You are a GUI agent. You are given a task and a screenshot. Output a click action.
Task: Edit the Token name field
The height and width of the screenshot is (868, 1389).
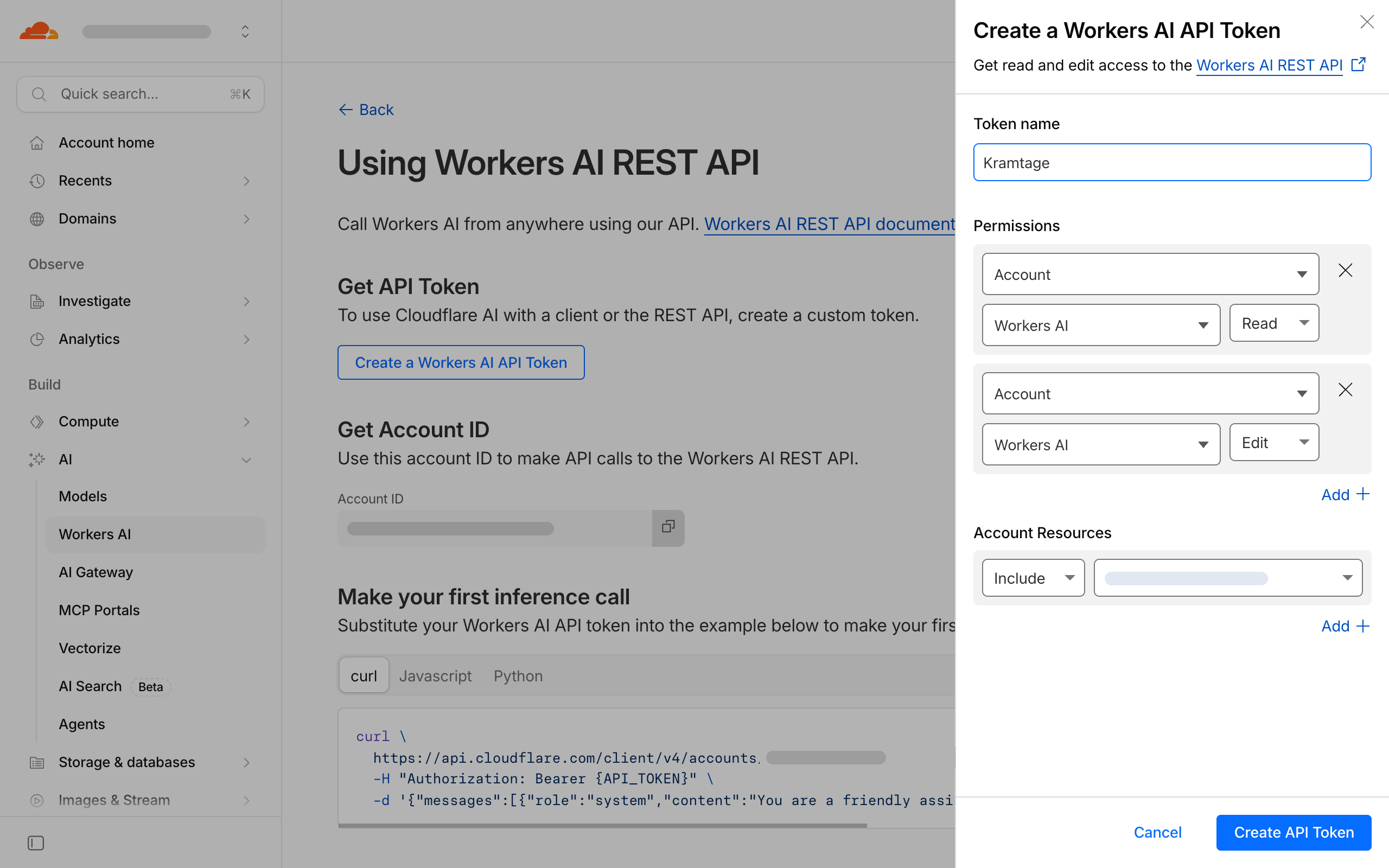click(x=1172, y=162)
